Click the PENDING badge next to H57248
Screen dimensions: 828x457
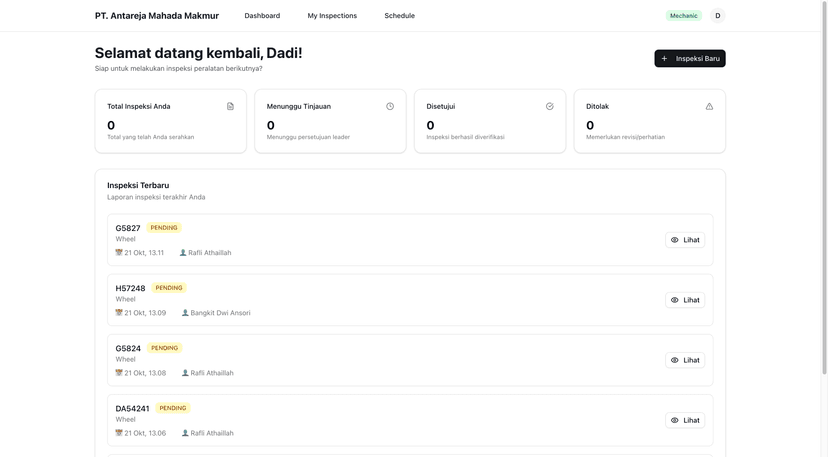tap(169, 288)
